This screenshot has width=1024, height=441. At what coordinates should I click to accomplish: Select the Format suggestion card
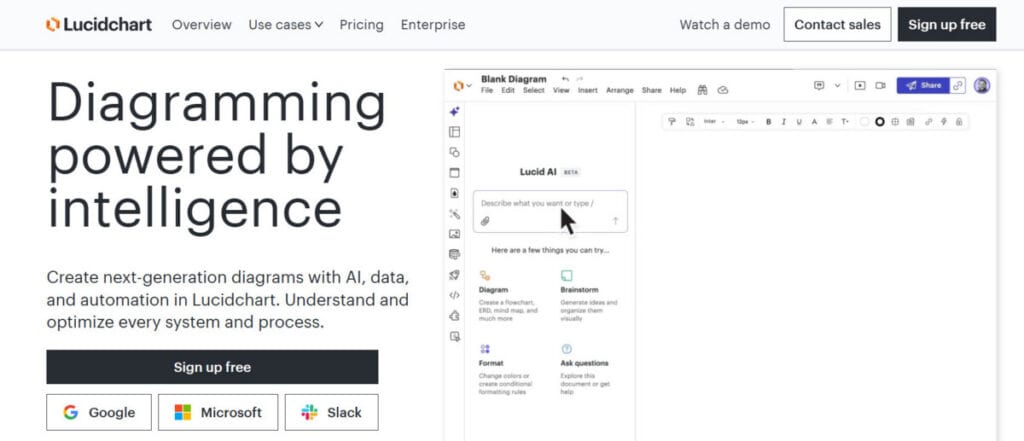pyautogui.click(x=508, y=369)
